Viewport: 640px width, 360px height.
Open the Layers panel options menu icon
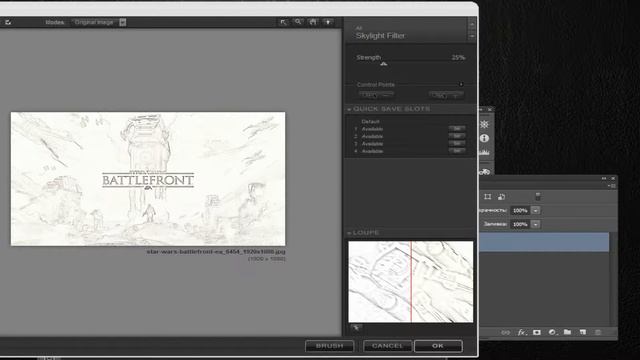611,186
